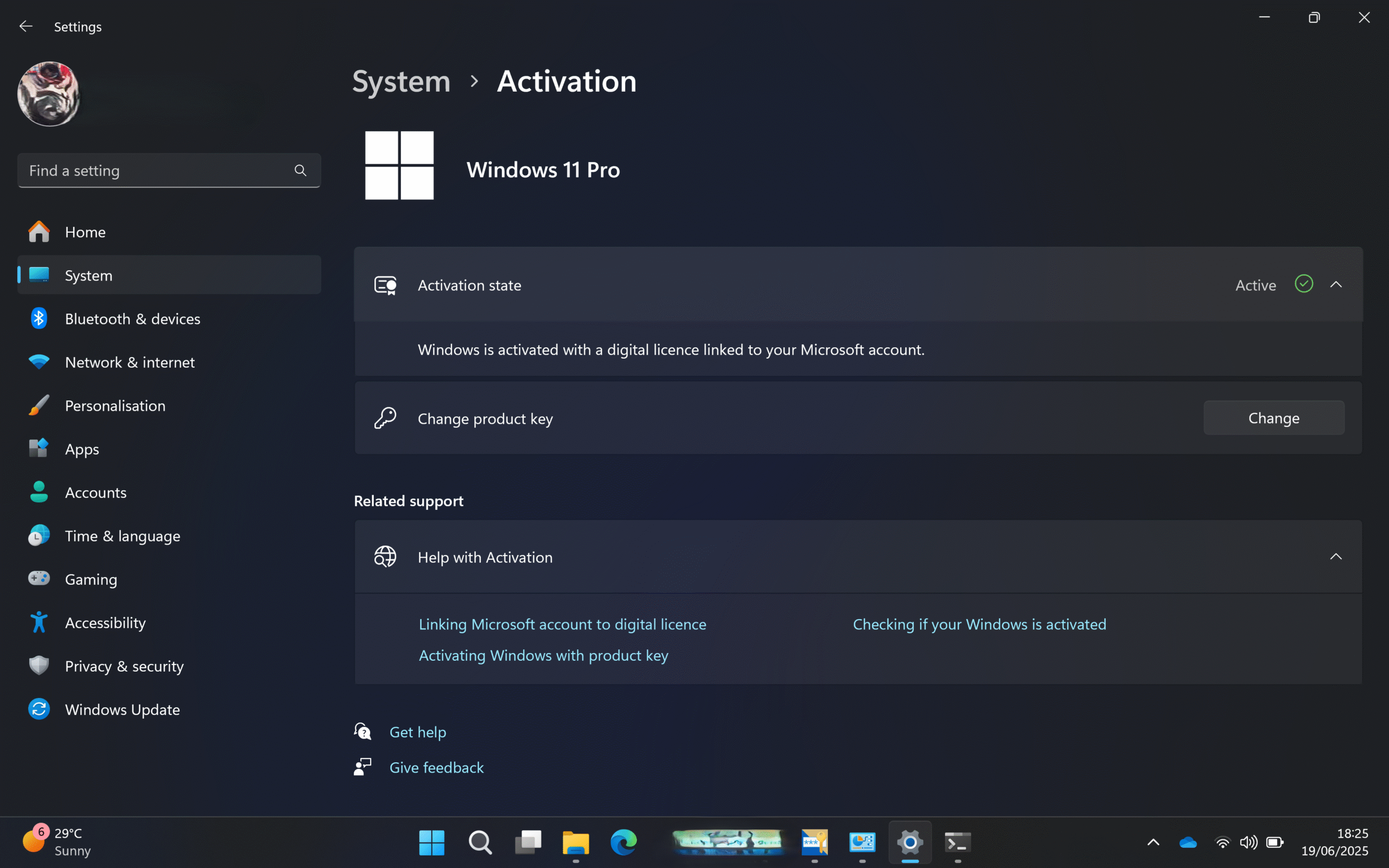Open Accessibility settings
The height and width of the screenshot is (868, 1389).
point(169,623)
